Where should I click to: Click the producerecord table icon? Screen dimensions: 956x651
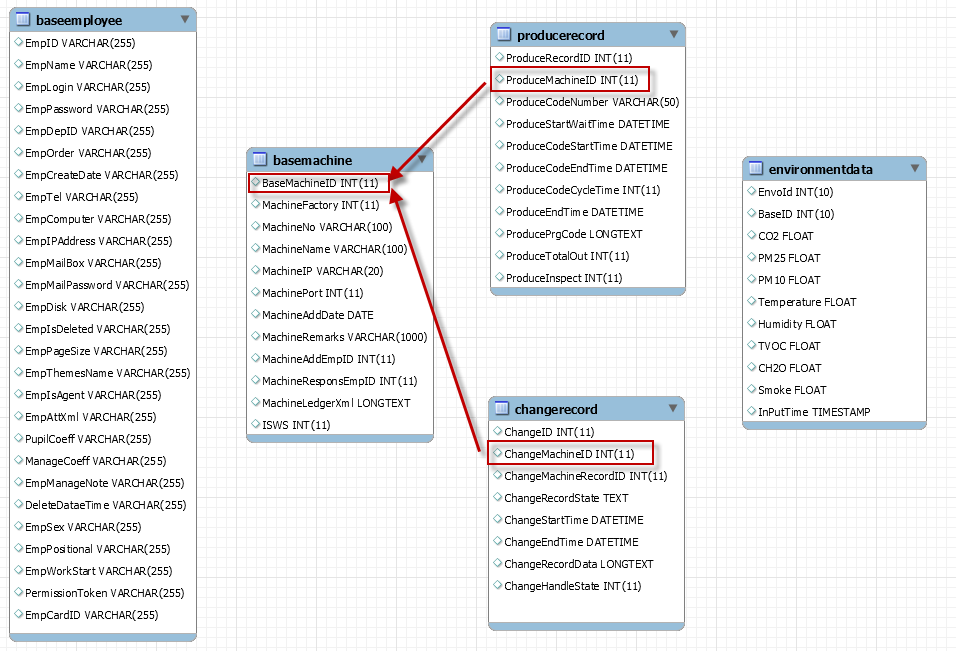[x=504, y=35]
